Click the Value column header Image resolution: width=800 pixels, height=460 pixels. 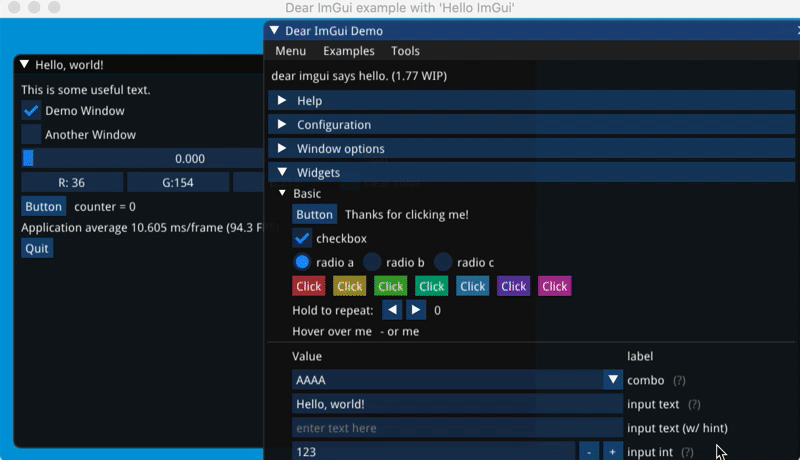(307, 356)
